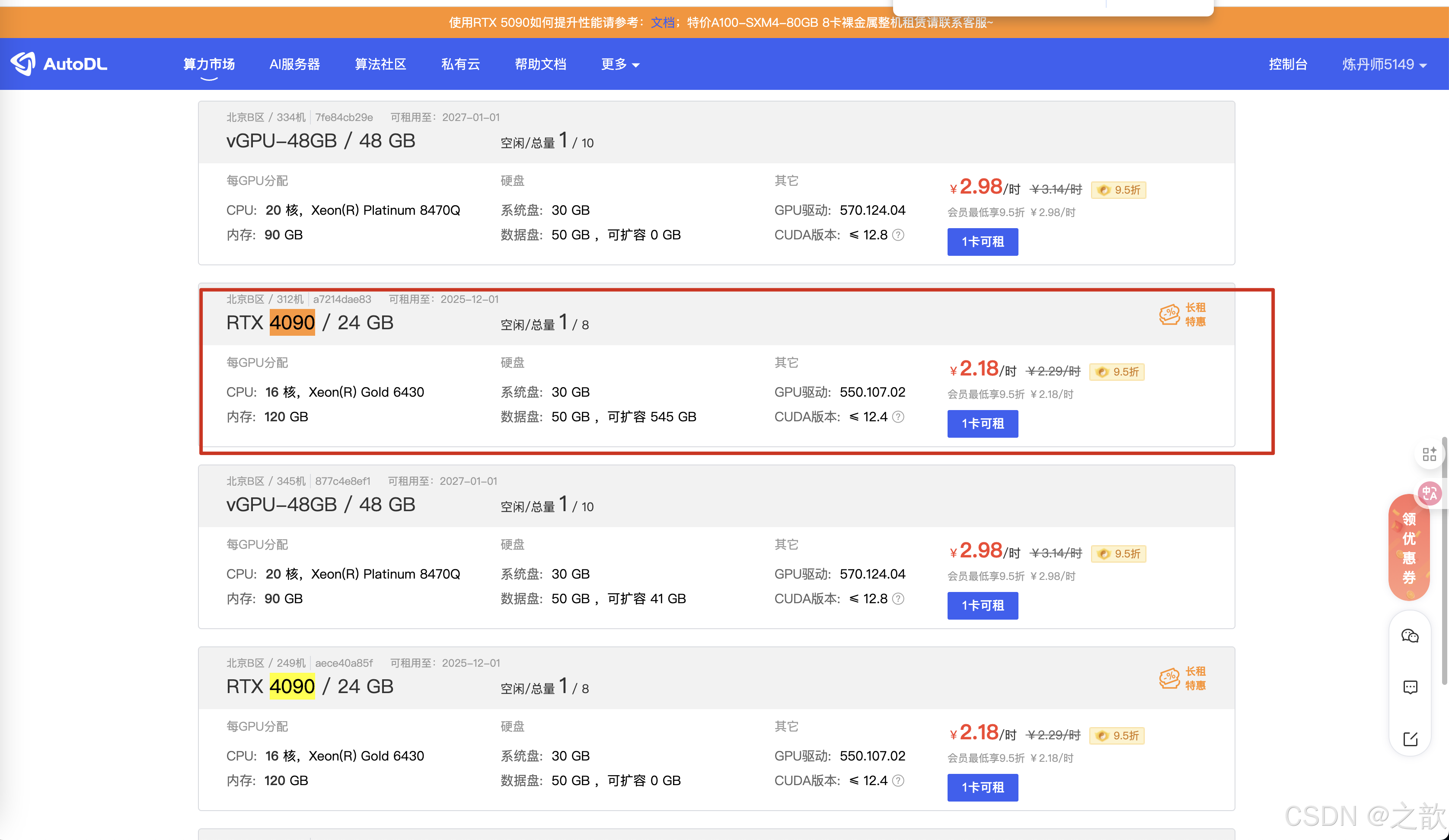Click 9.5折 member discount badge on 334机
This screenshot has height=840, width=1449.
(x=1118, y=190)
